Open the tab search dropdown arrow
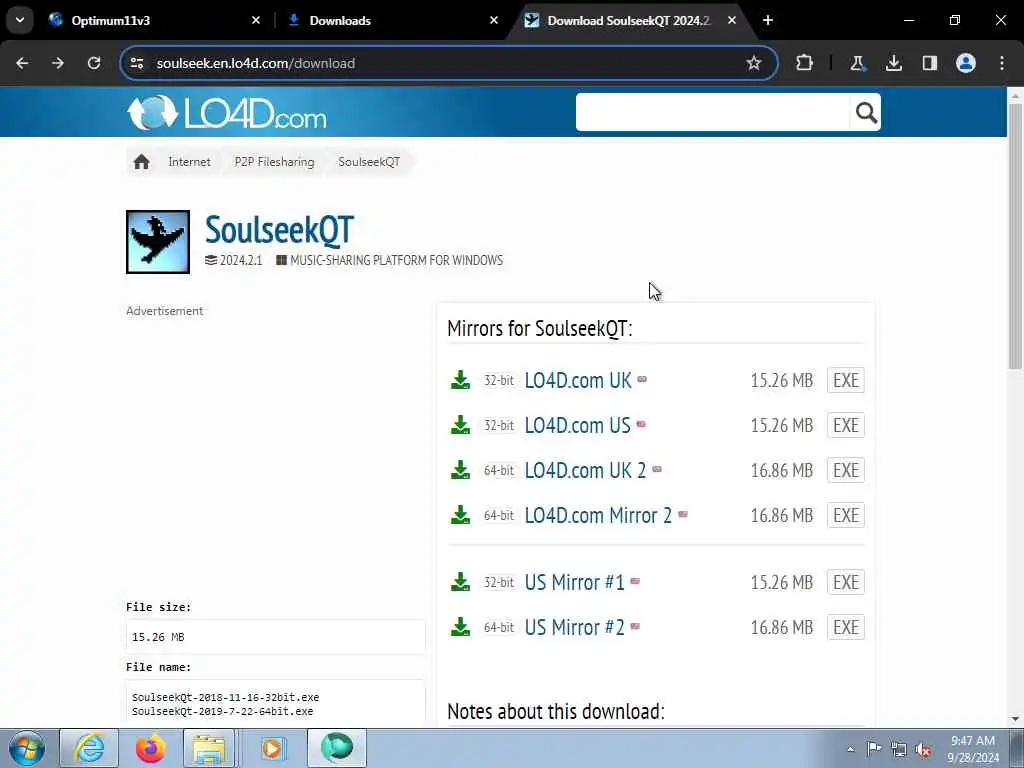Viewport: 1024px width, 768px height. click(20, 20)
